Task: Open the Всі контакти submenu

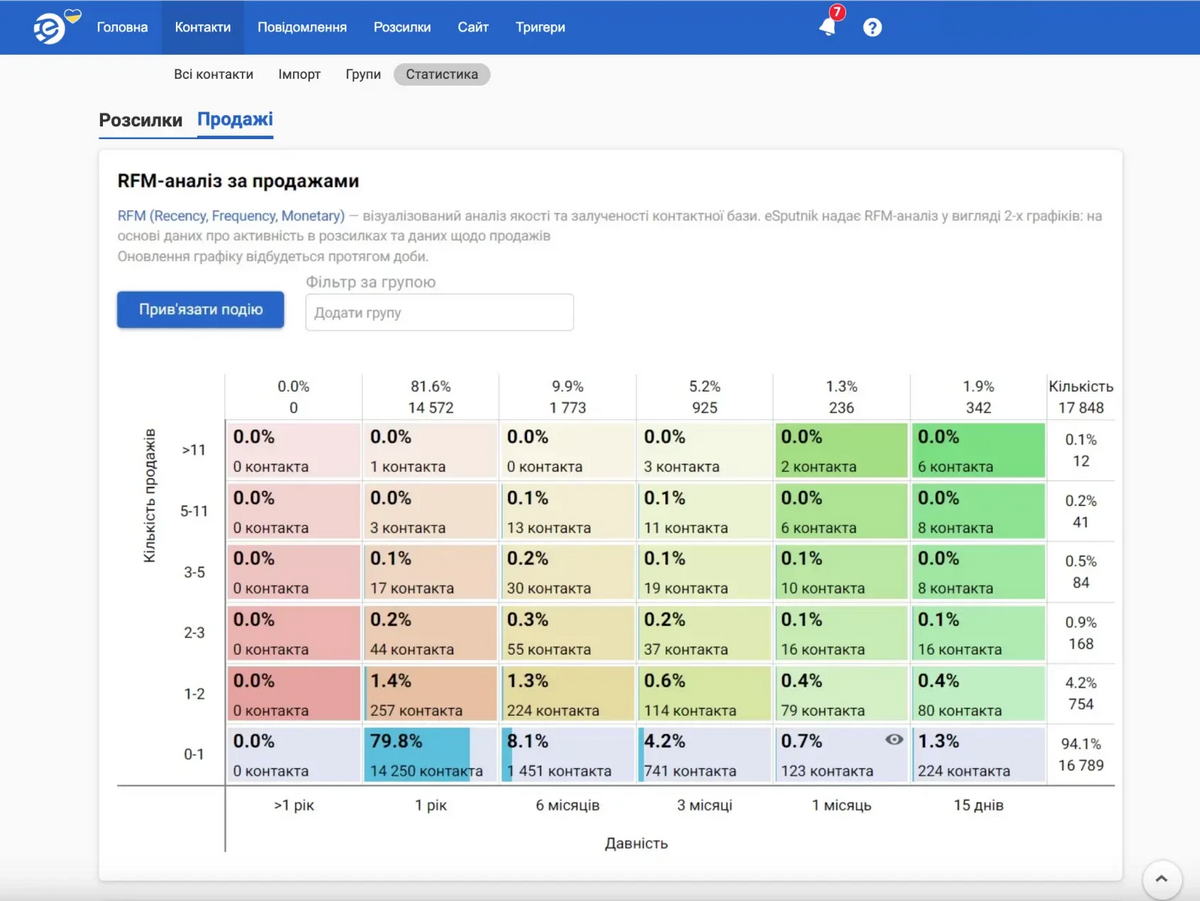Action: (213, 74)
